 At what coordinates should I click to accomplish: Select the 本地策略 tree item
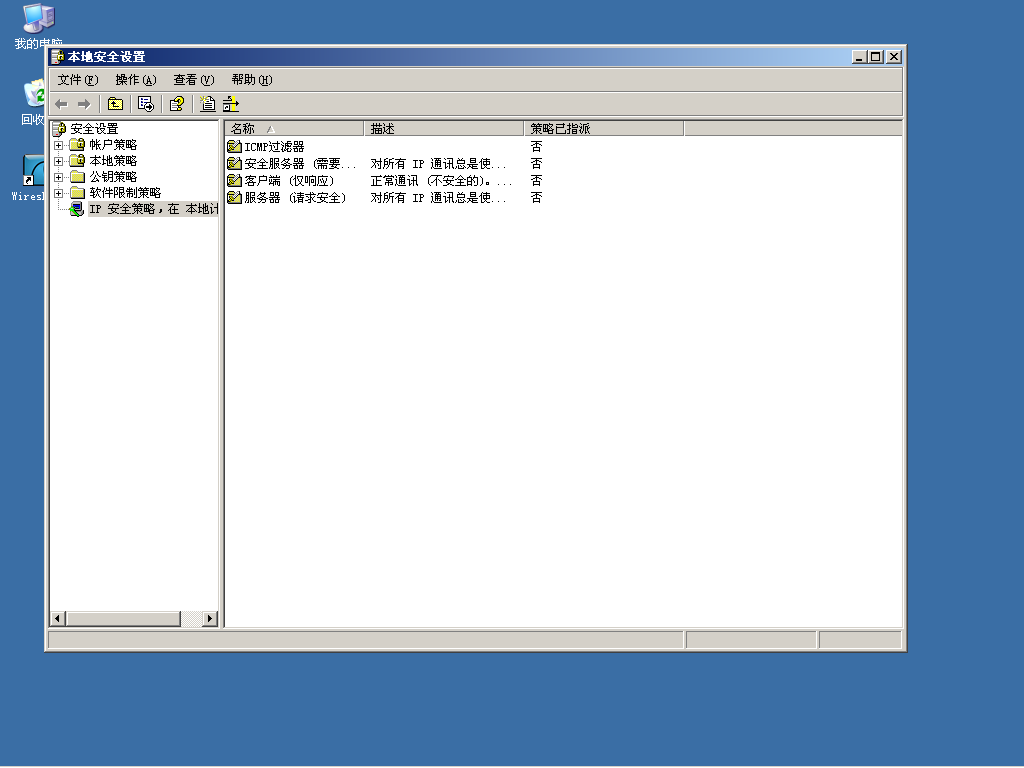113,161
